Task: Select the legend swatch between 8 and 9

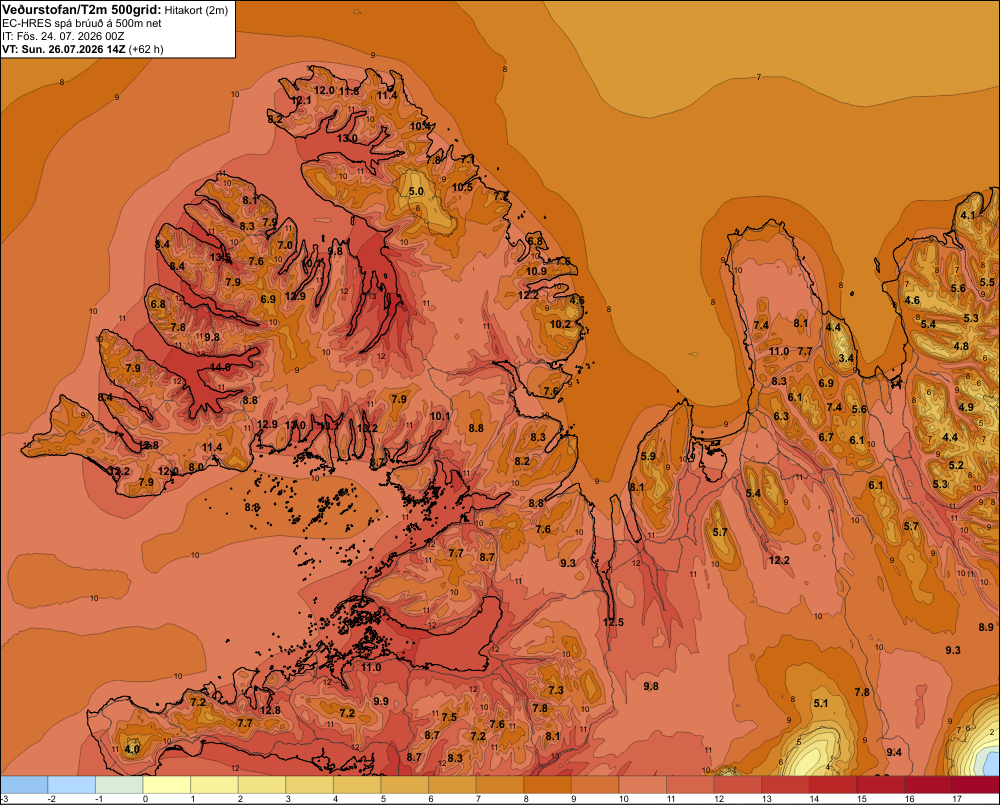Action: (x=548, y=784)
